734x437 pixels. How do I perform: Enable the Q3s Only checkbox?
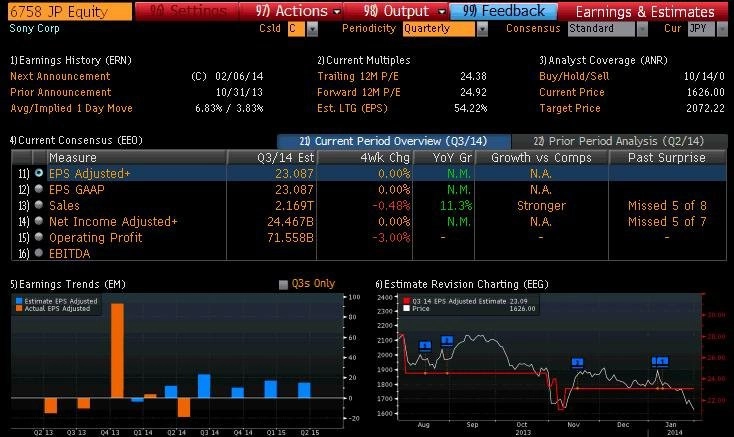[x=283, y=284]
